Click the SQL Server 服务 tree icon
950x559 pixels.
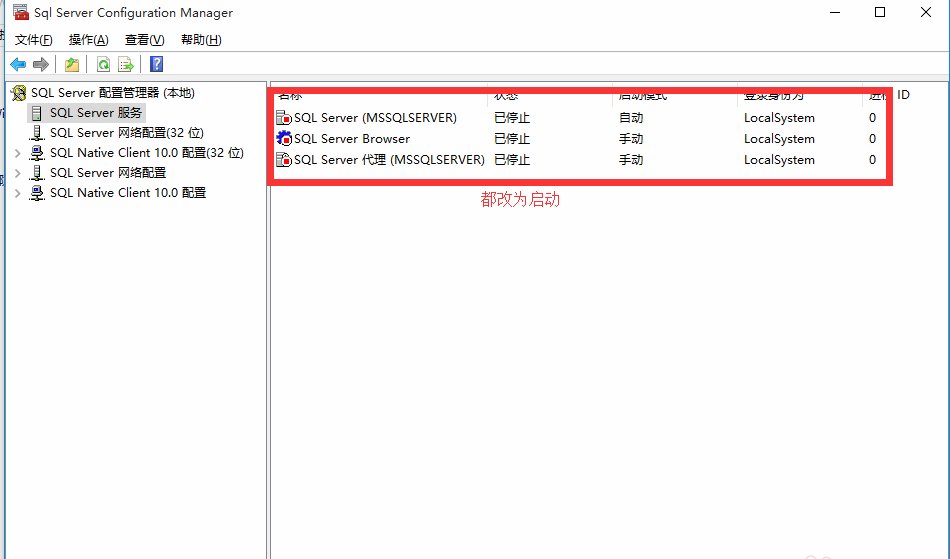[37, 113]
